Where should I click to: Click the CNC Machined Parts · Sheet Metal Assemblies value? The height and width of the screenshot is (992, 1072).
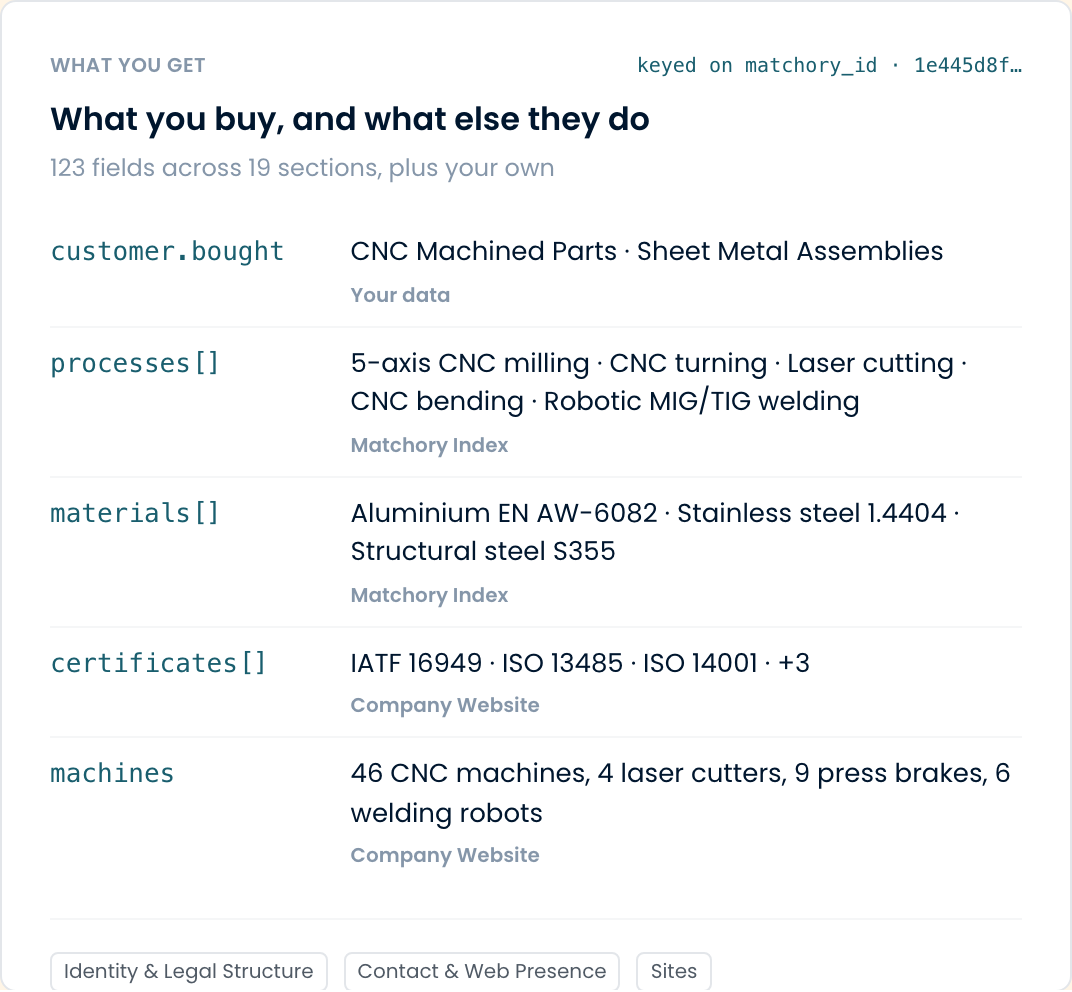[x=647, y=252]
